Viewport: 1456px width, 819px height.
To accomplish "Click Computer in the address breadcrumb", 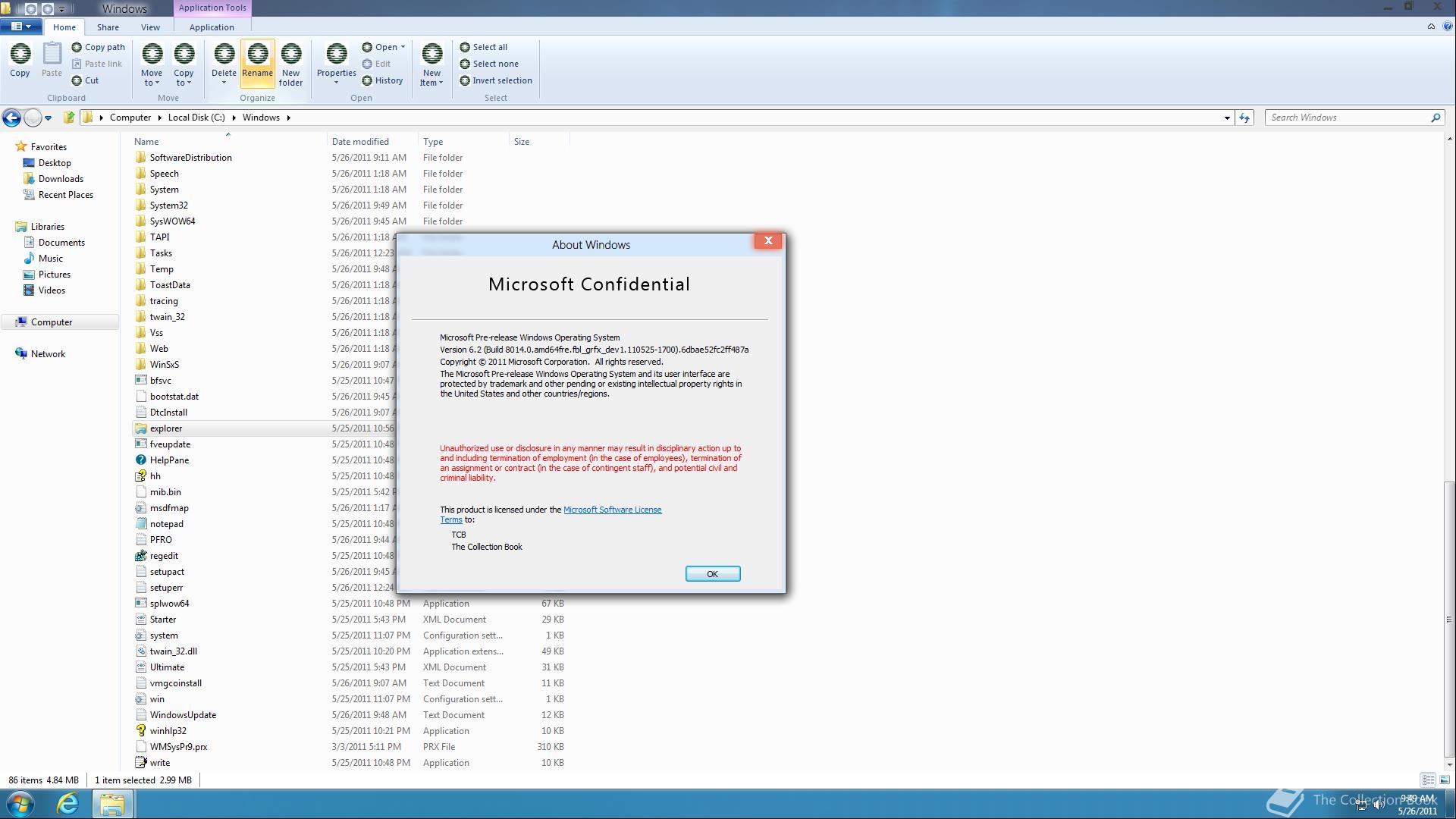I will coord(130,118).
